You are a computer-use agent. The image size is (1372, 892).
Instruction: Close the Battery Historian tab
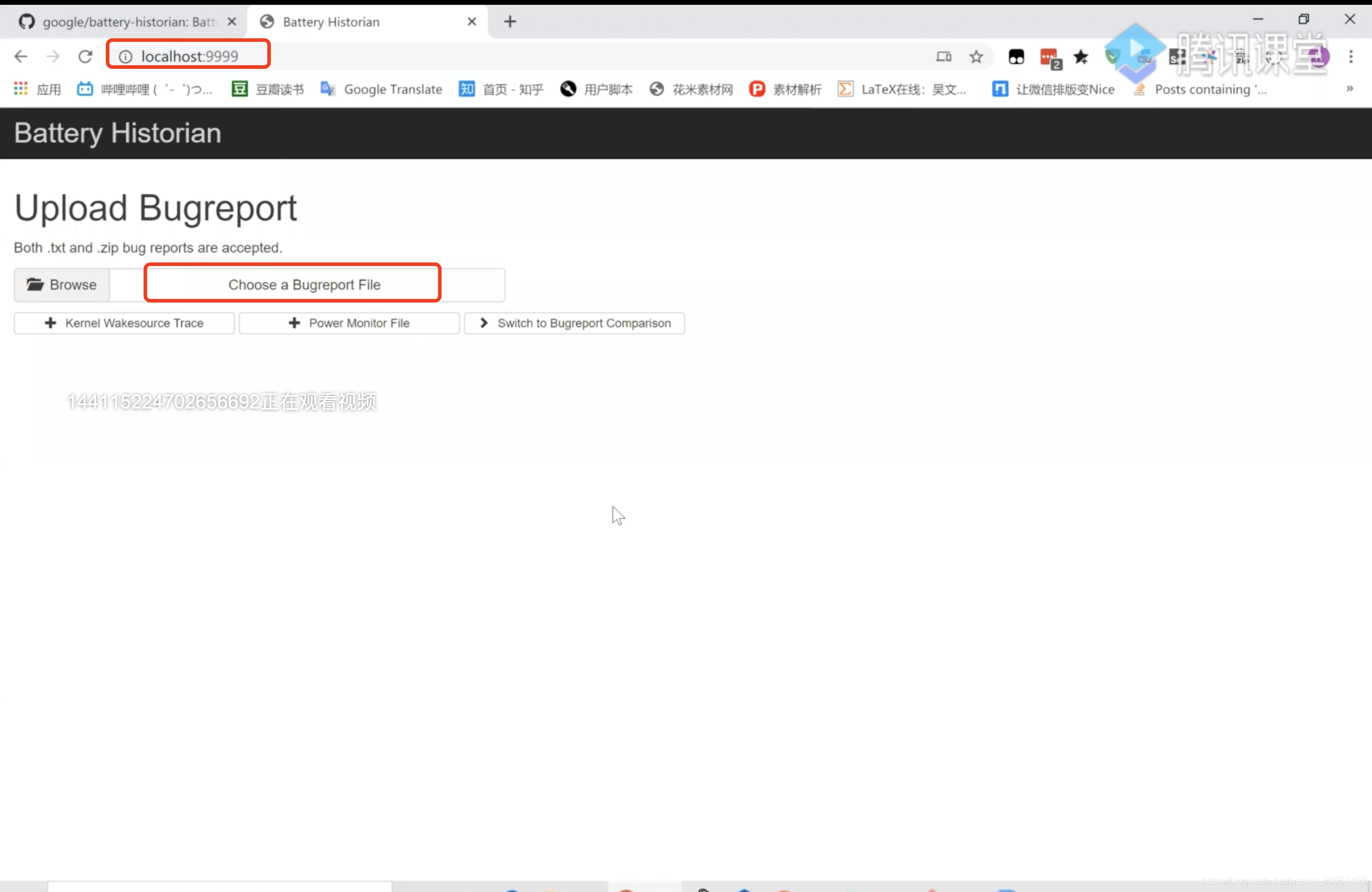click(472, 22)
